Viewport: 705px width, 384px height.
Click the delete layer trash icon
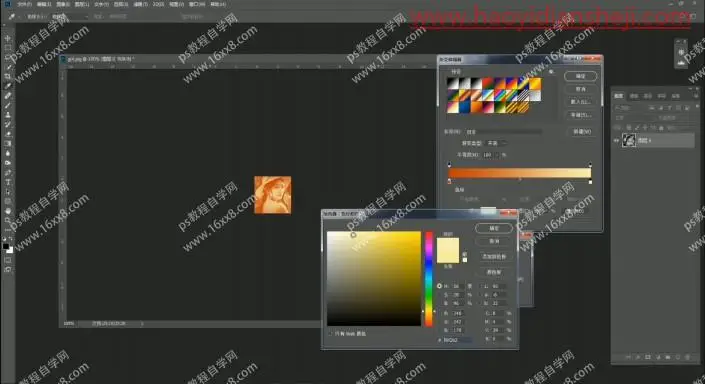[687, 357]
